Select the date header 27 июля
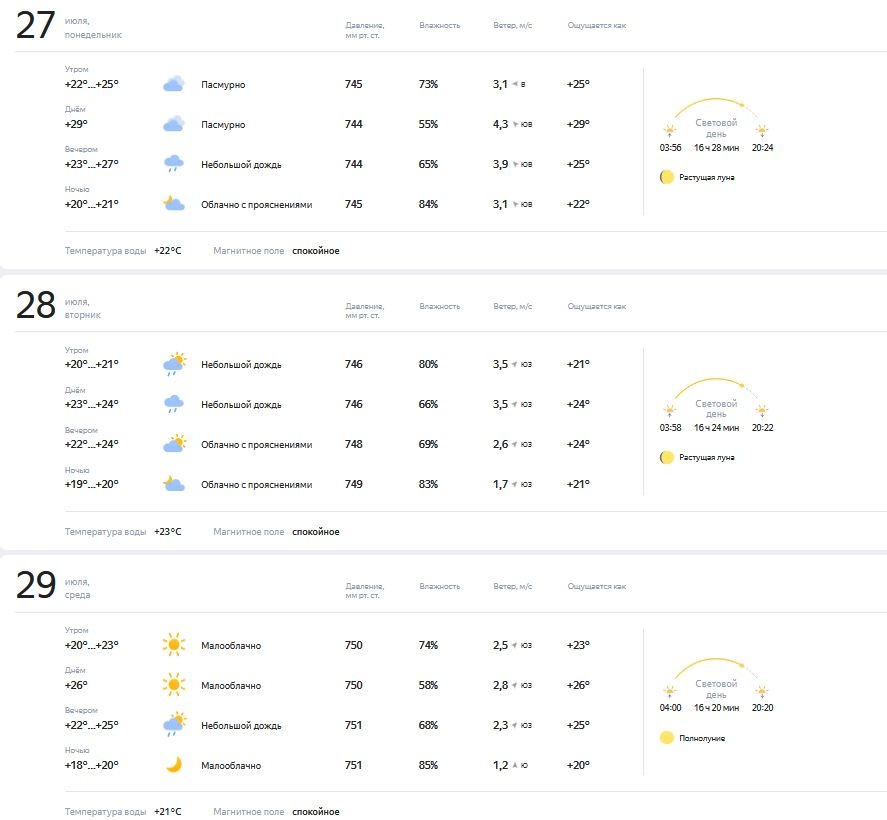The image size is (887, 820). [x=68, y=26]
